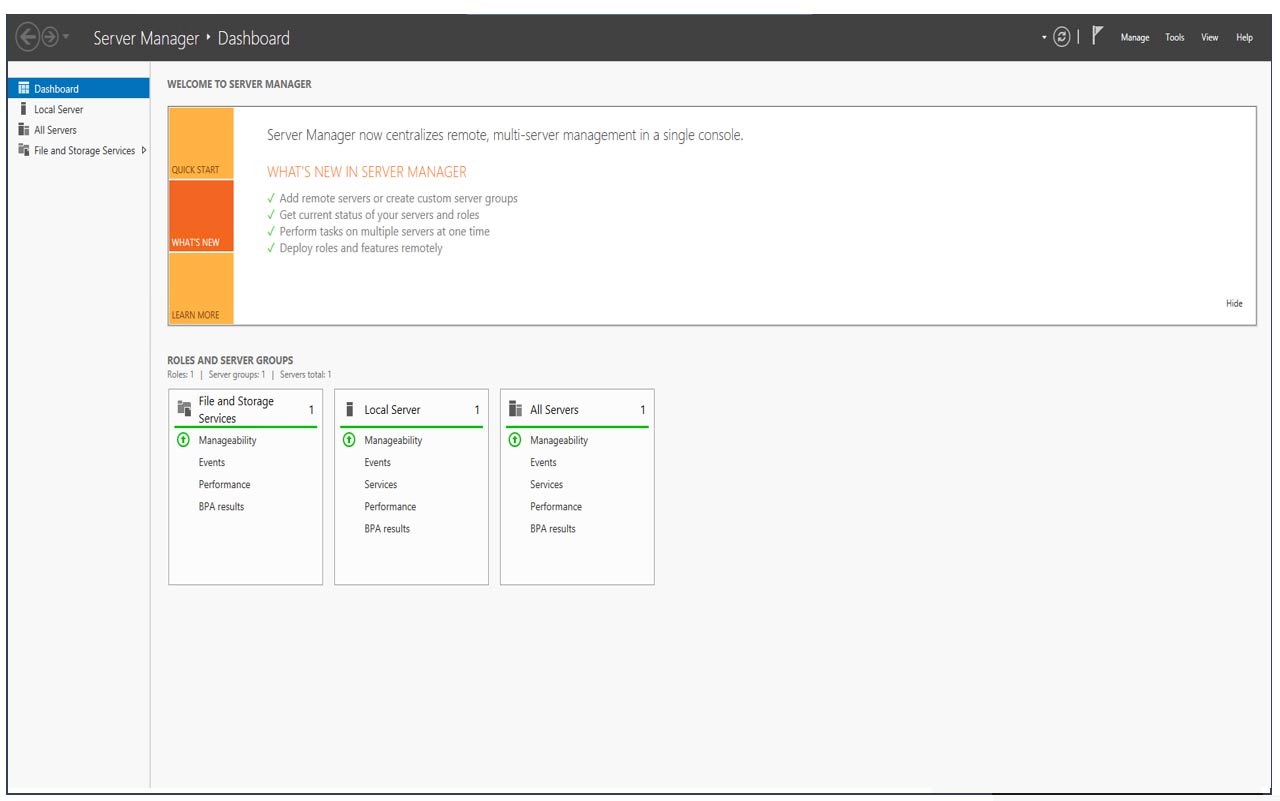The image size is (1280, 801).
Task: Open Manageability in All Servers tile
Action: coord(559,440)
